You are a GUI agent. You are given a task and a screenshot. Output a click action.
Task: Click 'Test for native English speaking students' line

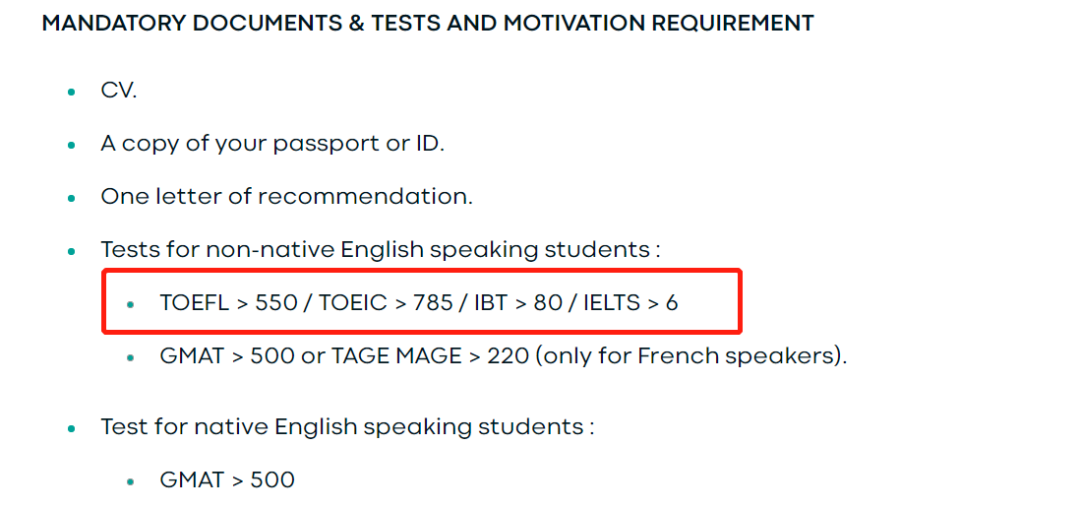[x=347, y=427]
